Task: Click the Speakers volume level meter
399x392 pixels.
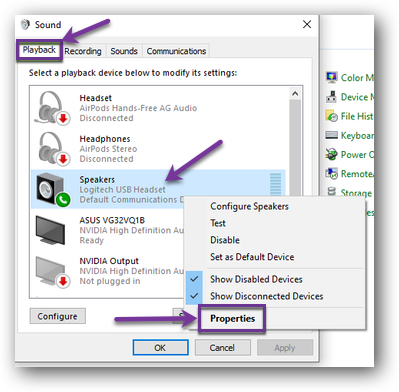Action: [275, 184]
